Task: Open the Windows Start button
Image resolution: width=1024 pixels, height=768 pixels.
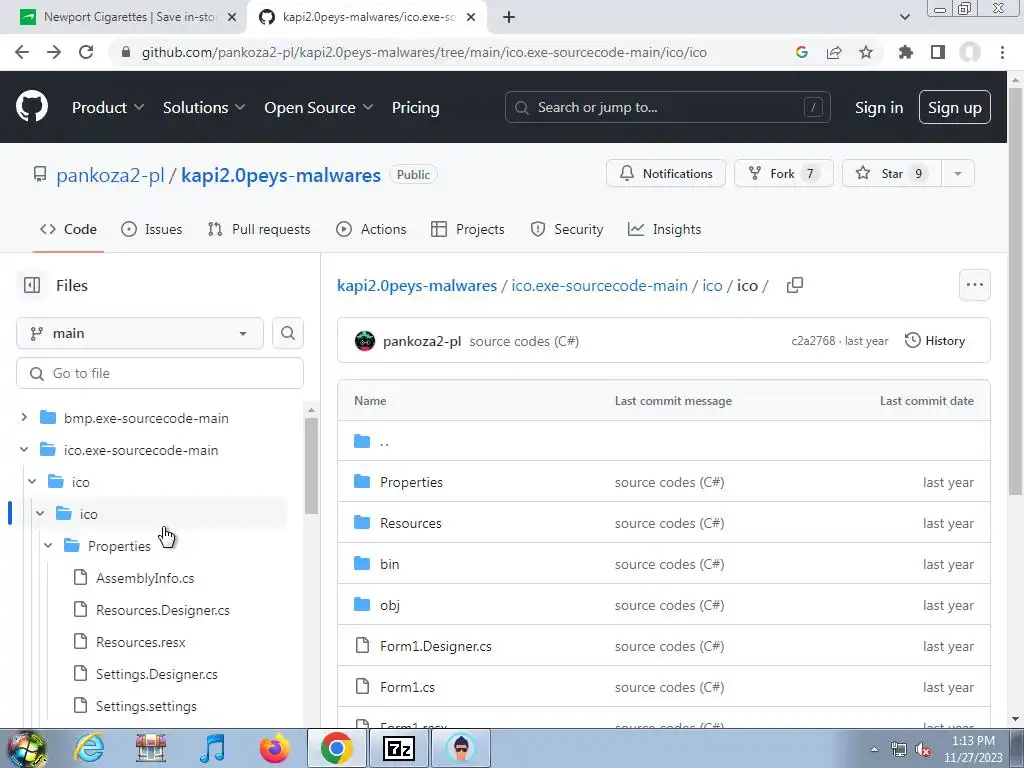Action: pos(26,748)
